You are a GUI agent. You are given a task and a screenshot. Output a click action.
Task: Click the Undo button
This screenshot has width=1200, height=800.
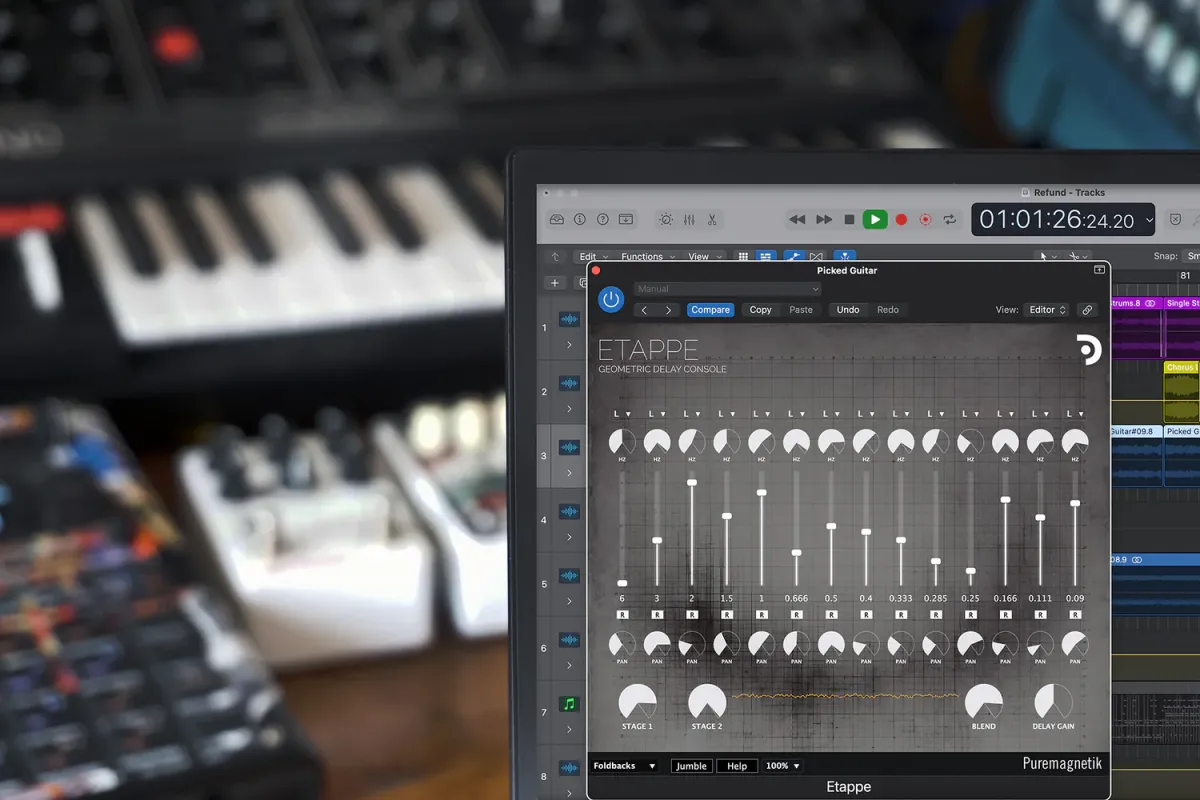pos(848,310)
